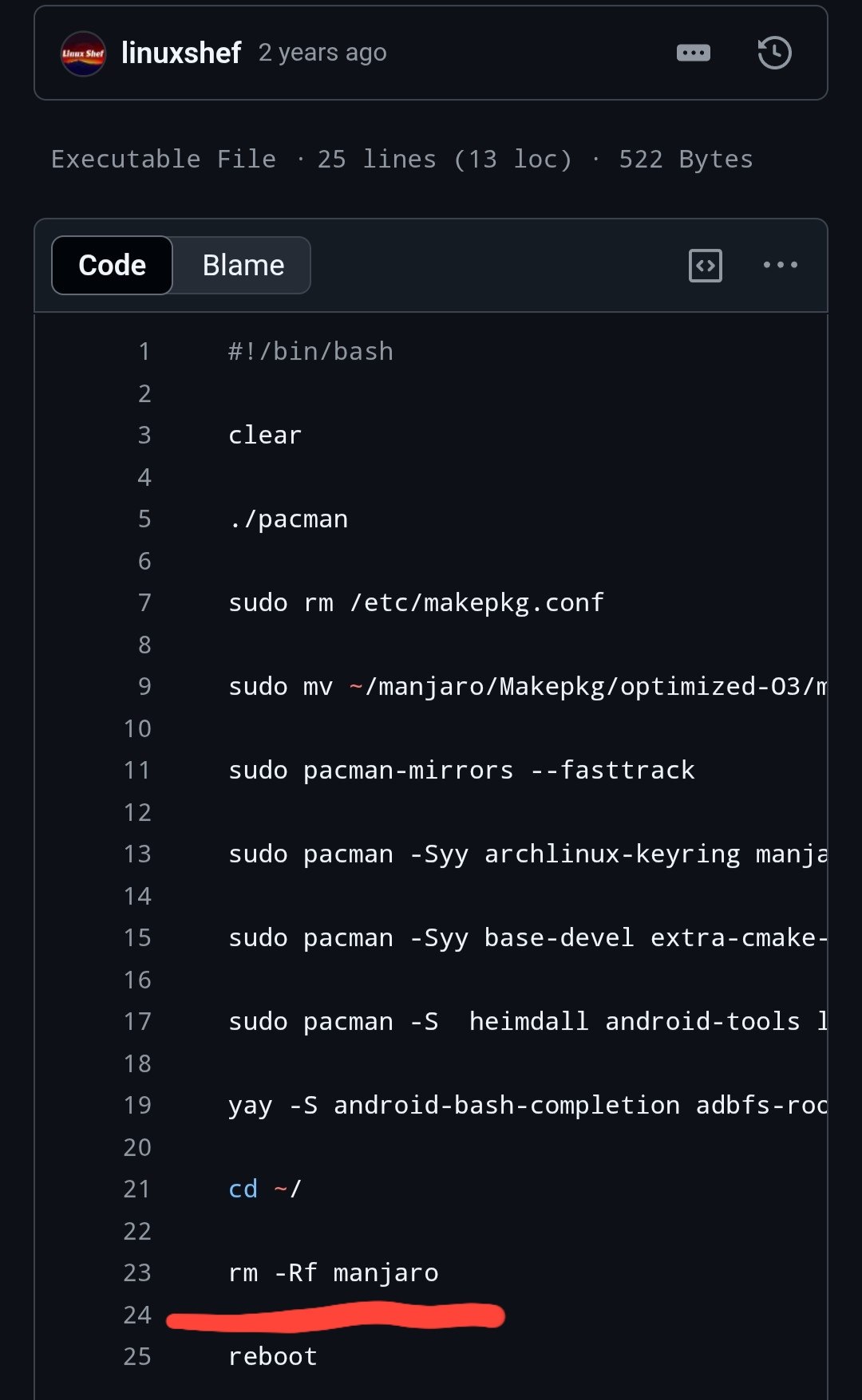Select line number 13
This screenshot has width=862, height=1400.
[137, 854]
